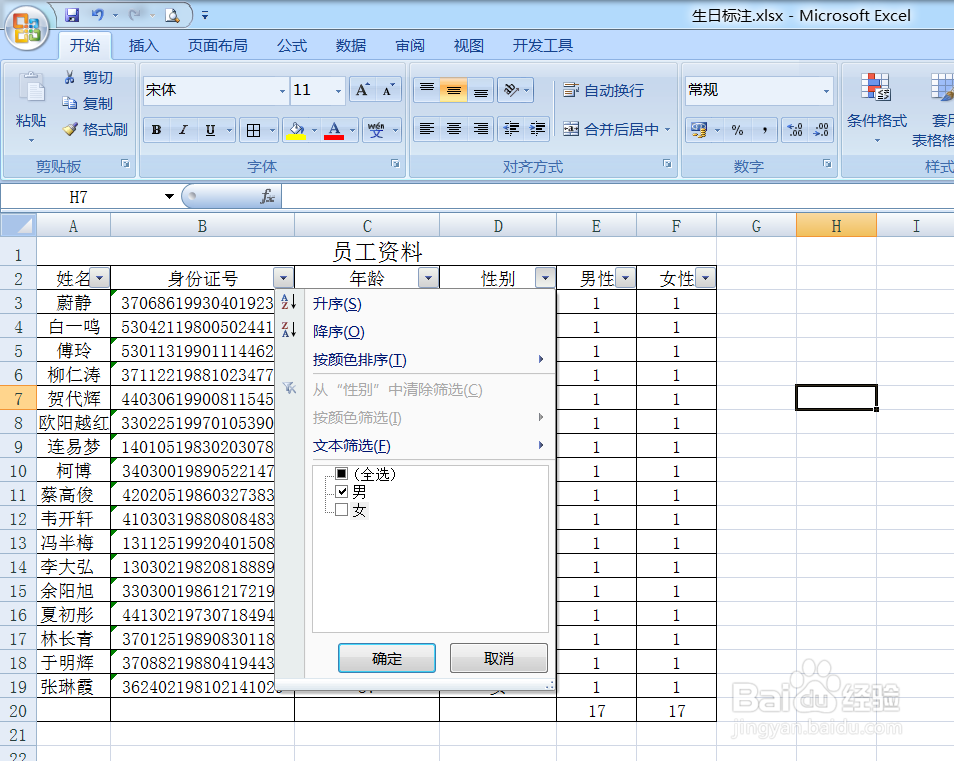Open 字体 group dialog launcher
The width and height of the screenshot is (954, 761).
(x=395, y=164)
